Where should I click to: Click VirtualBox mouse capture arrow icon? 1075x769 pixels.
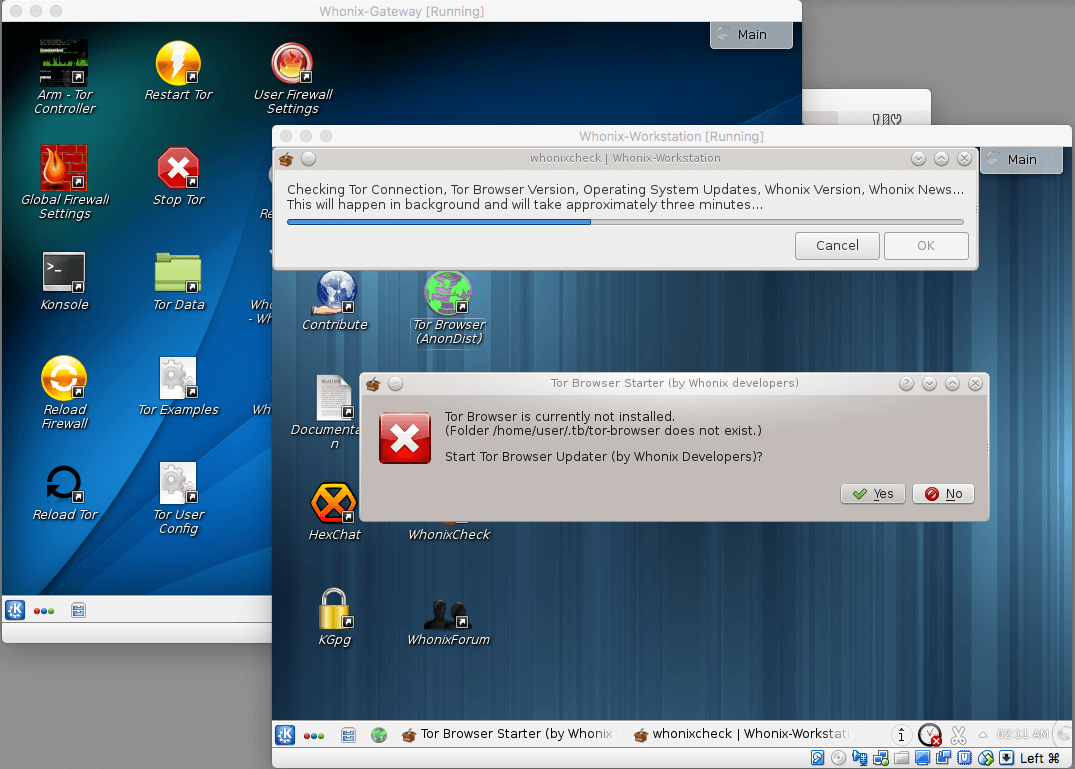(1006, 757)
